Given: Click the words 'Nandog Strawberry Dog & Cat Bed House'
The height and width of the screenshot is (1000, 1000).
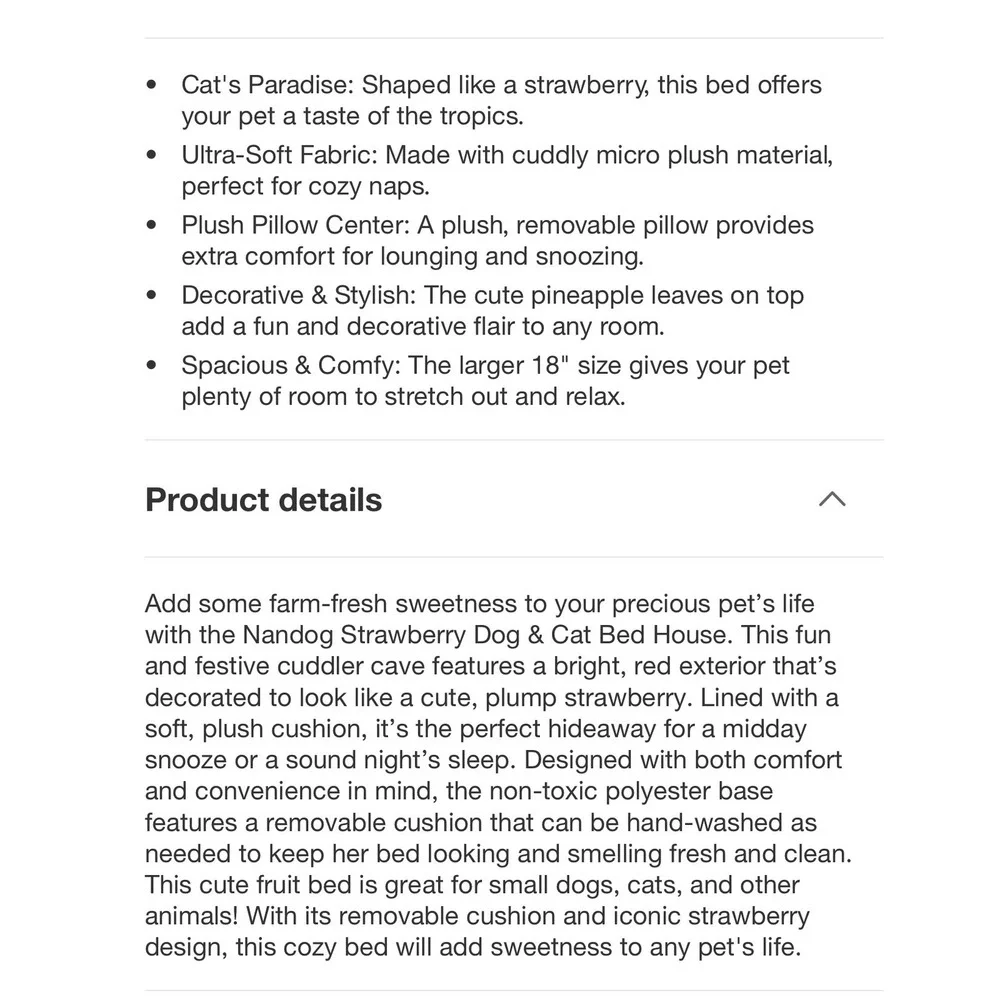Looking at the screenshot, I should click(487, 635).
